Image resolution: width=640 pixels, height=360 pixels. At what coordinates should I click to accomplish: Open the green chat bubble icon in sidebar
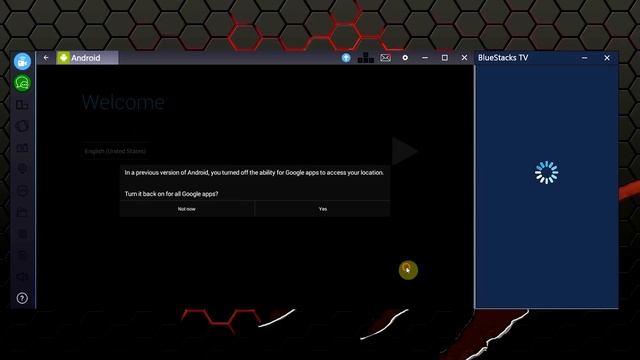[22, 83]
